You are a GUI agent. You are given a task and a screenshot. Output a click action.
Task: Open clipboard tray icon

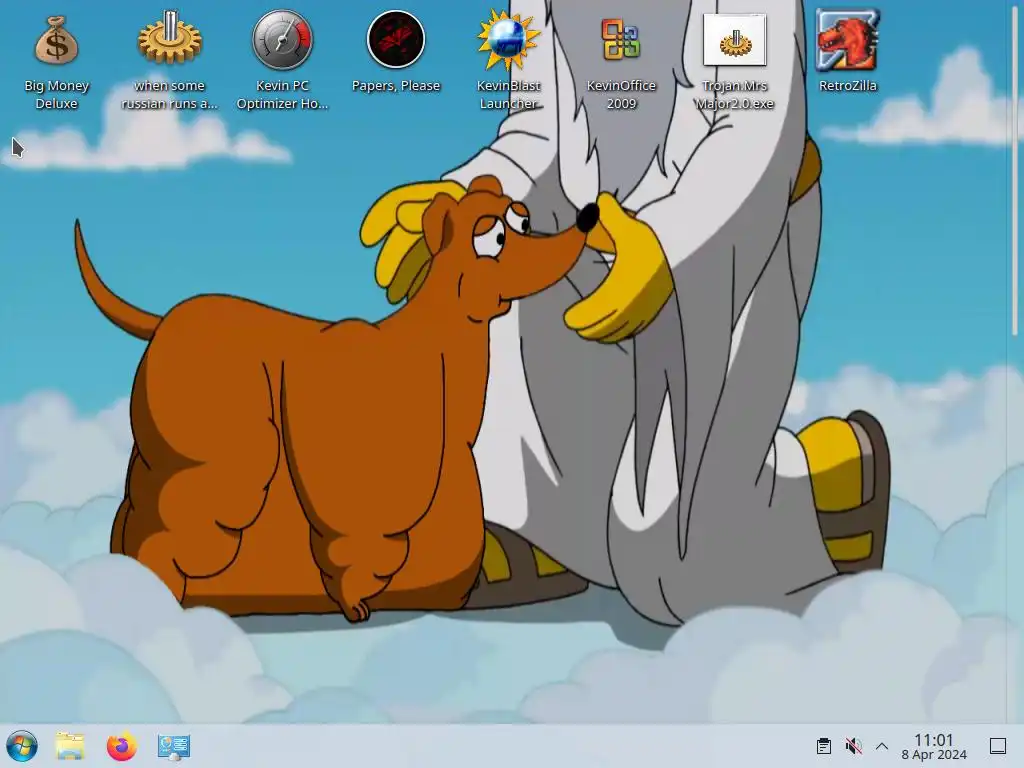click(824, 746)
